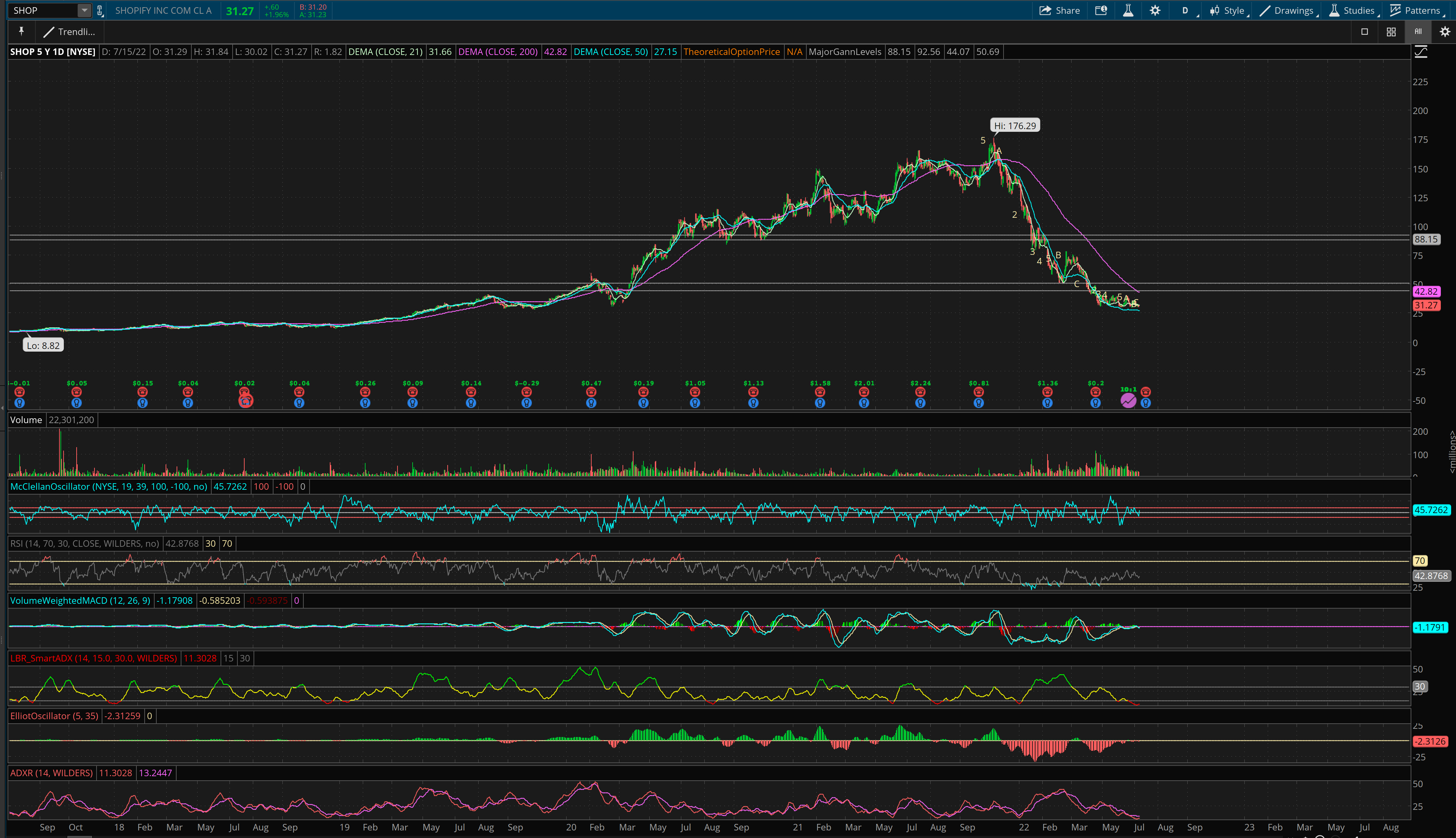
Task: Click the RSI (14, 70, 30) study header
Action: (85, 544)
